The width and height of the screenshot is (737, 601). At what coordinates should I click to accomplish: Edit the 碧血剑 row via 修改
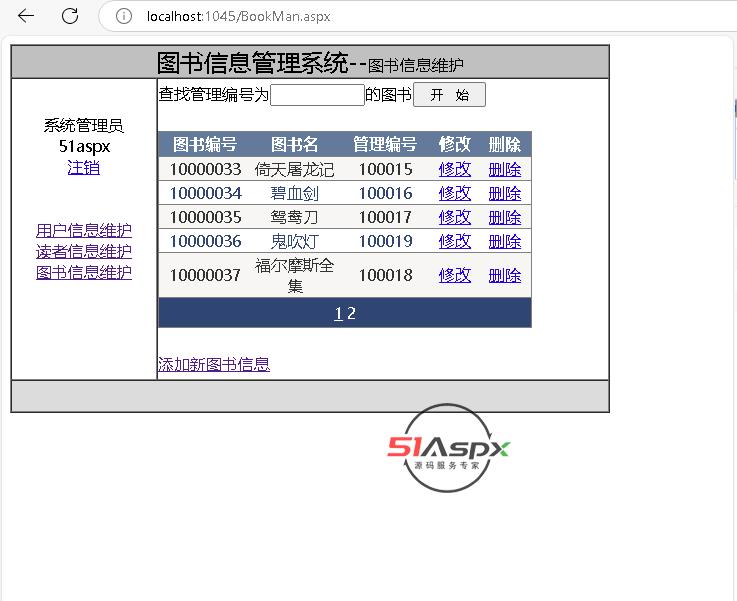pyautogui.click(x=454, y=193)
